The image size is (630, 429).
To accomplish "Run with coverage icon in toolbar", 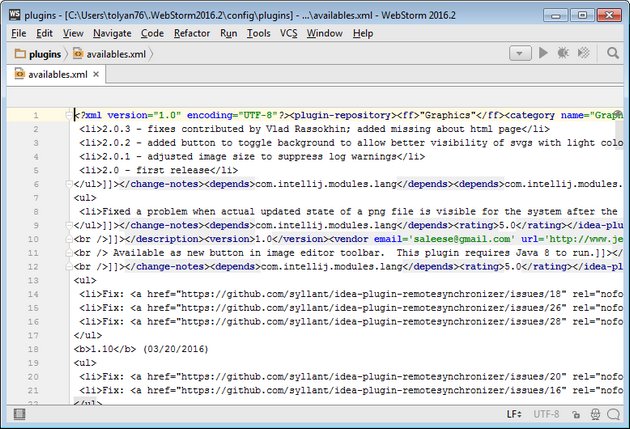I will (585, 53).
